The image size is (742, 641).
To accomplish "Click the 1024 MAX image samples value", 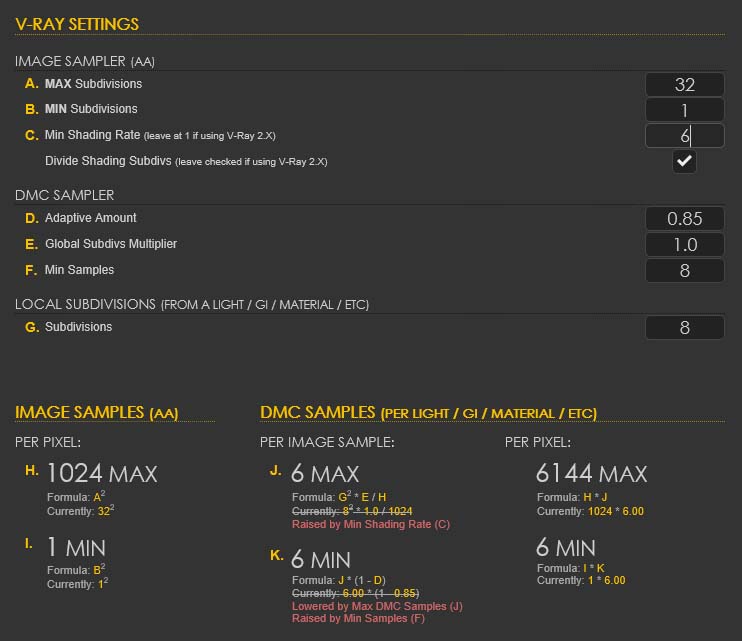I will click(102, 473).
